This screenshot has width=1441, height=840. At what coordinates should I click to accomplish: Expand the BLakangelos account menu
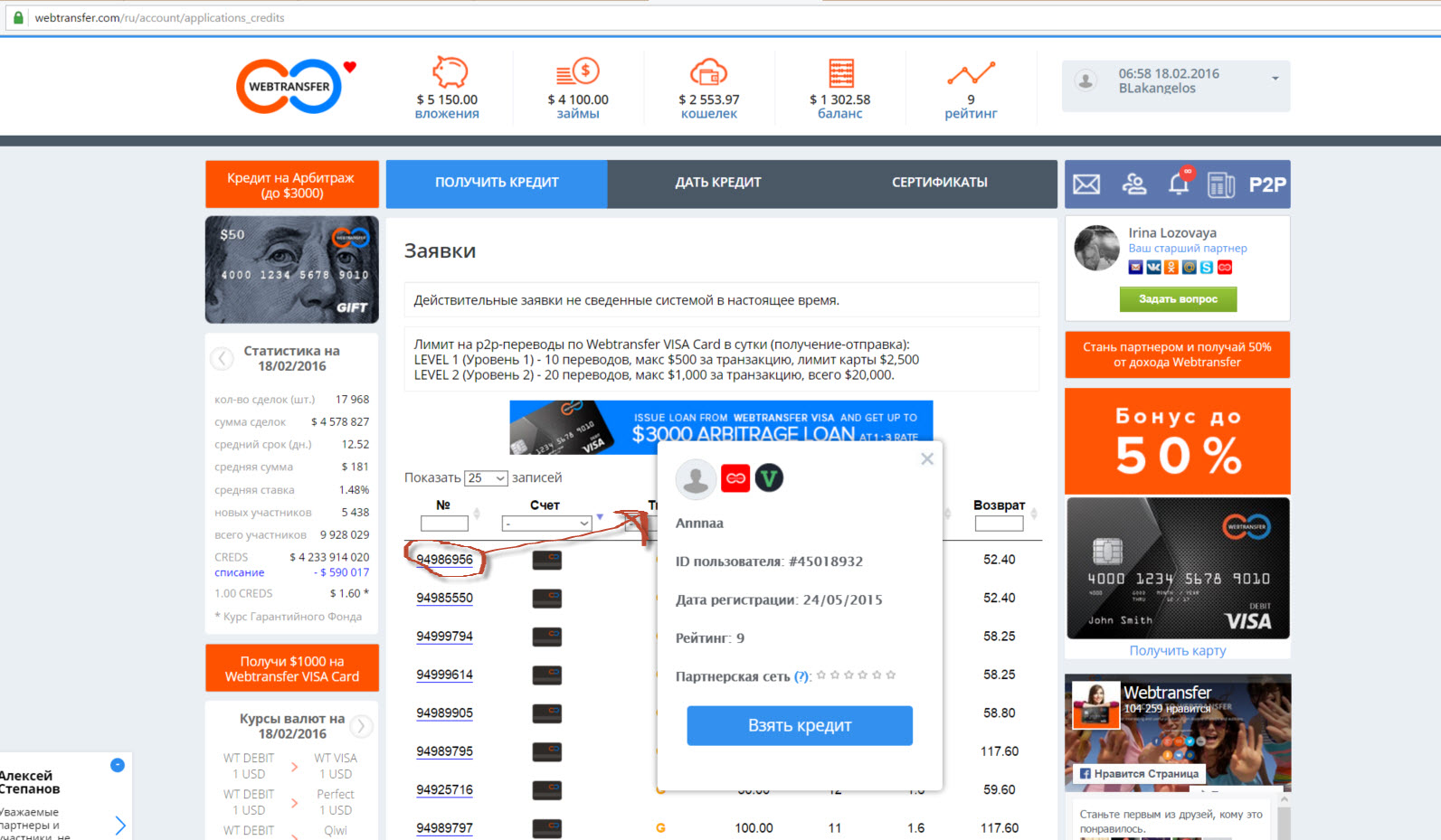coord(1275,79)
